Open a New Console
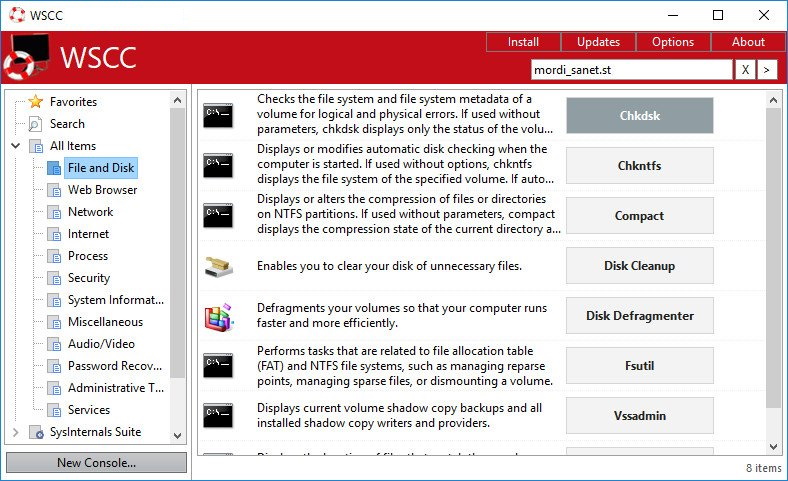The height and width of the screenshot is (481, 788). 96,462
